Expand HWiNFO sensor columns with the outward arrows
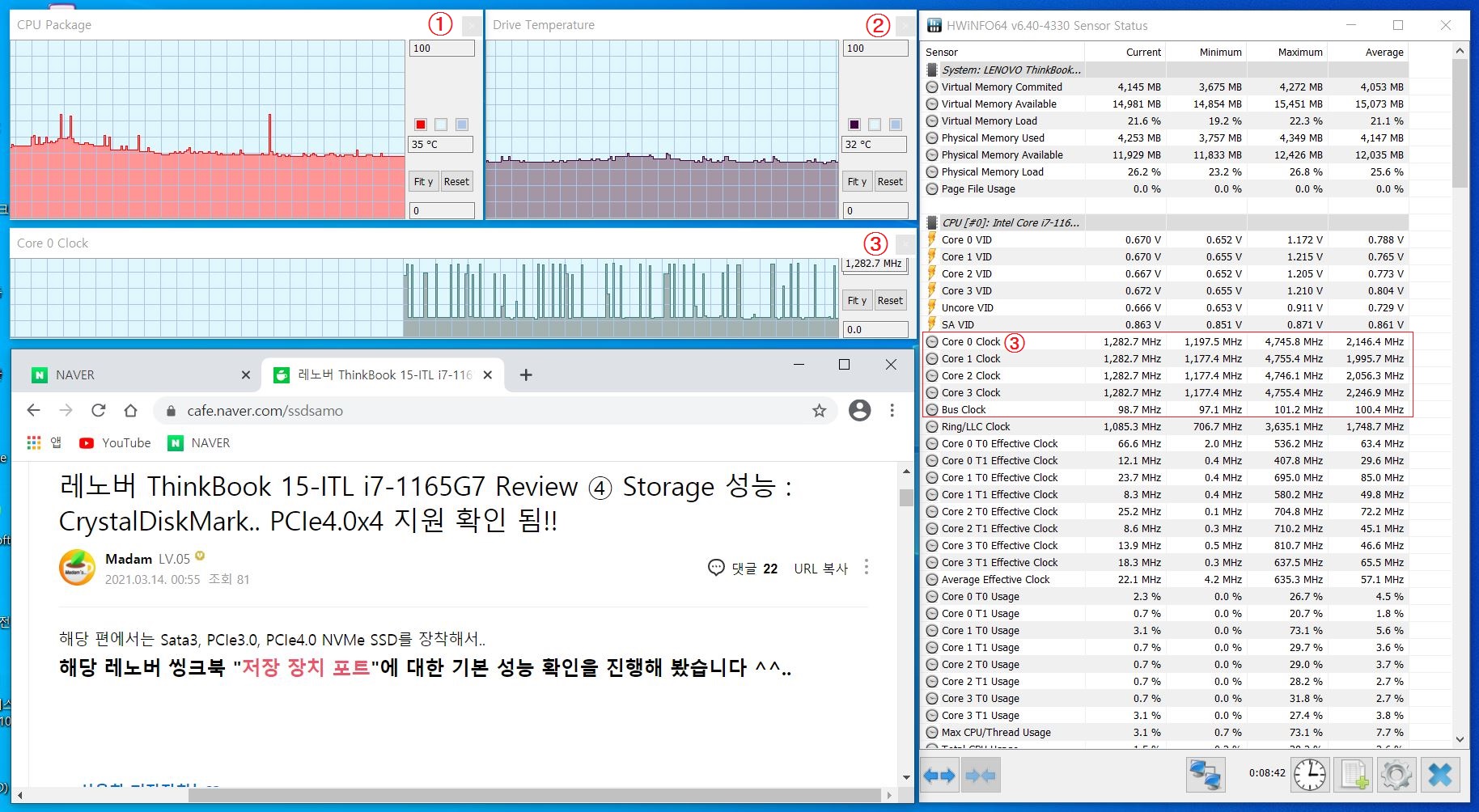 [x=939, y=776]
